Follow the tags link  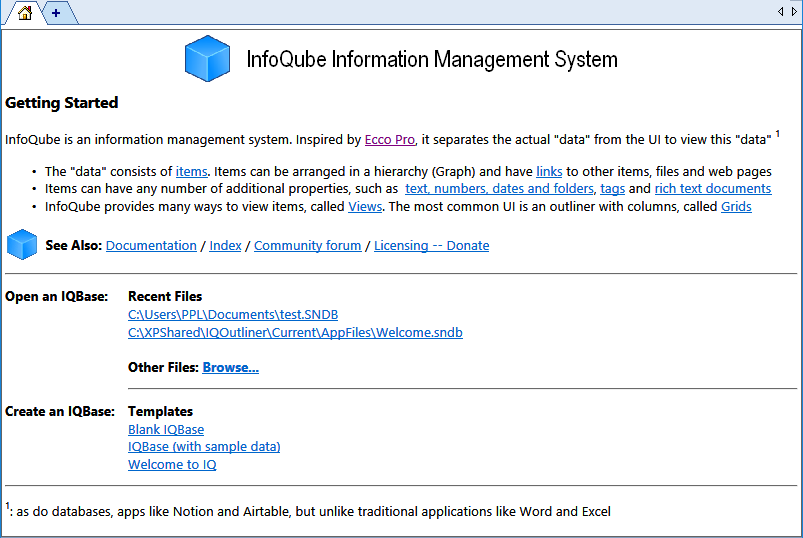pos(612,189)
